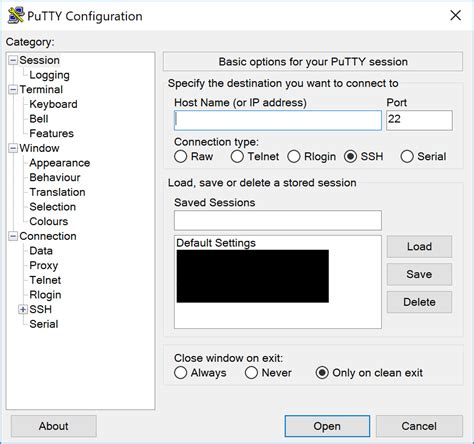Open the Session category

39,60
